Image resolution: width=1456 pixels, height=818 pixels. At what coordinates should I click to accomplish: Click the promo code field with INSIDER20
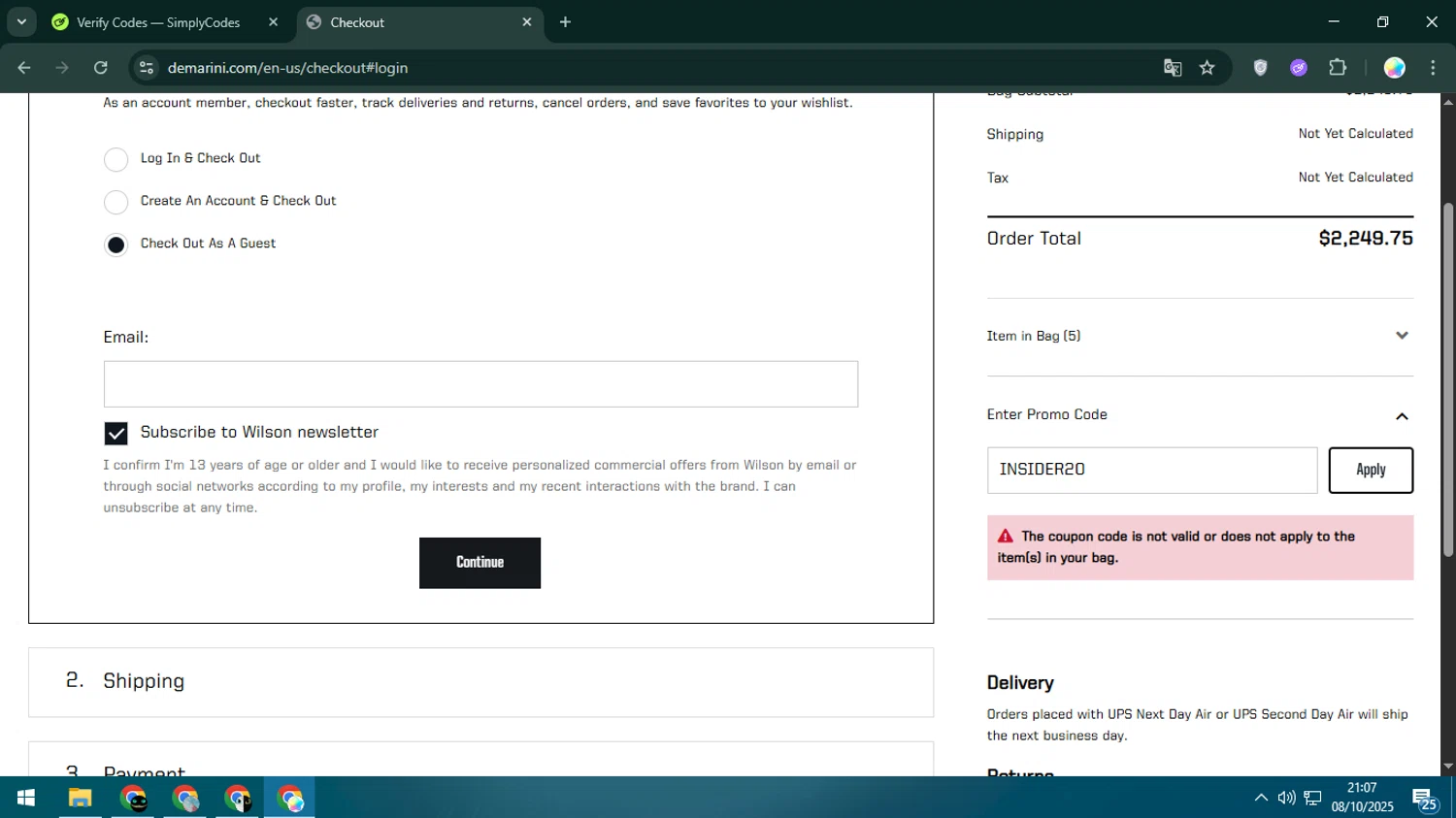pyautogui.click(x=1152, y=470)
